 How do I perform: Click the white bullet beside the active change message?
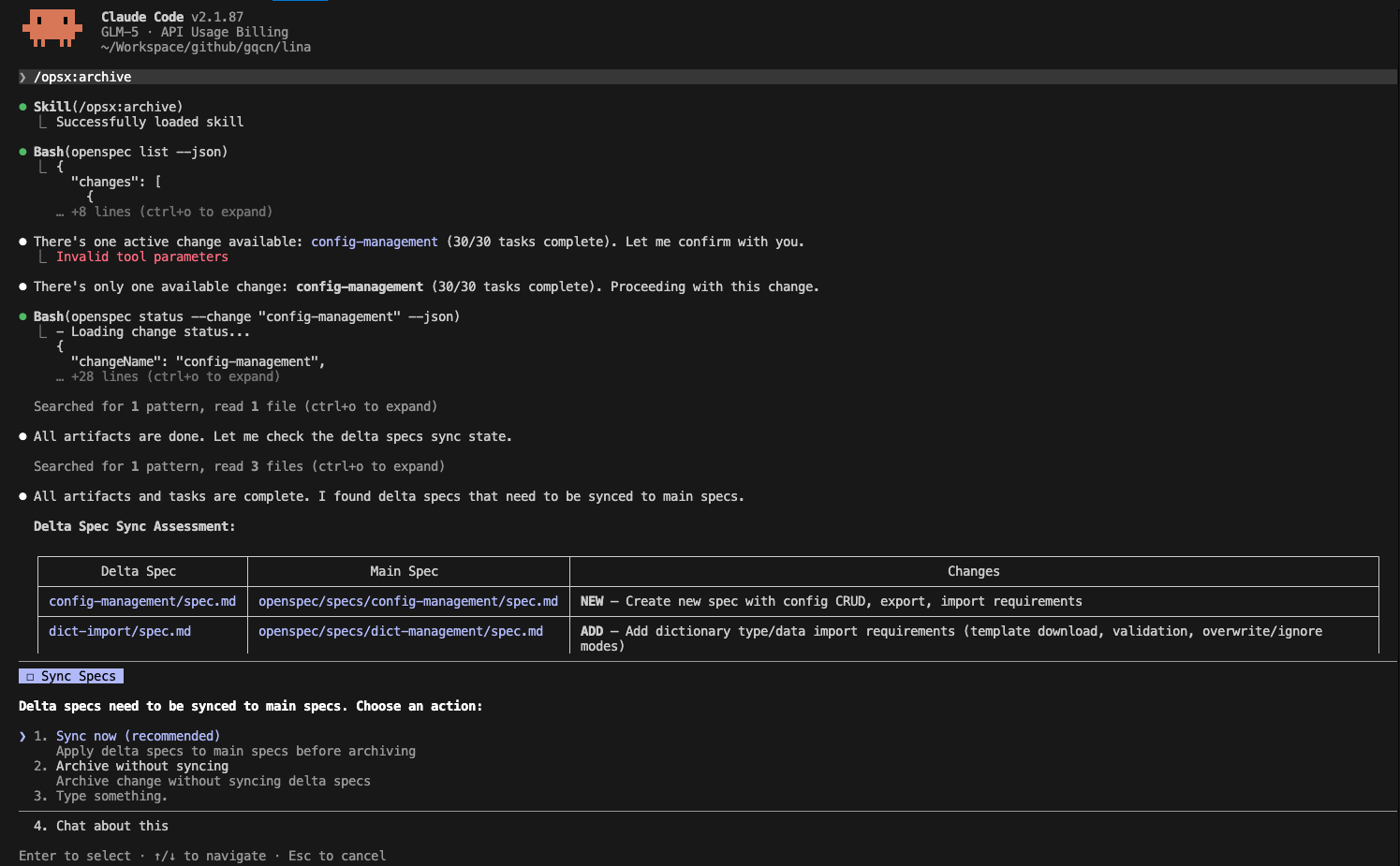pyautogui.click(x=22, y=241)
